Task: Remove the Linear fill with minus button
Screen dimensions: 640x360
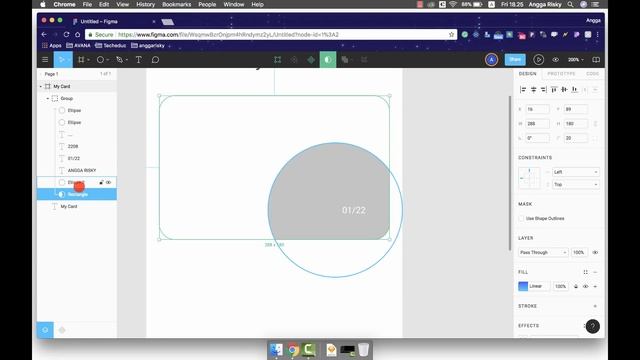Action: click(x=595, y=287)
